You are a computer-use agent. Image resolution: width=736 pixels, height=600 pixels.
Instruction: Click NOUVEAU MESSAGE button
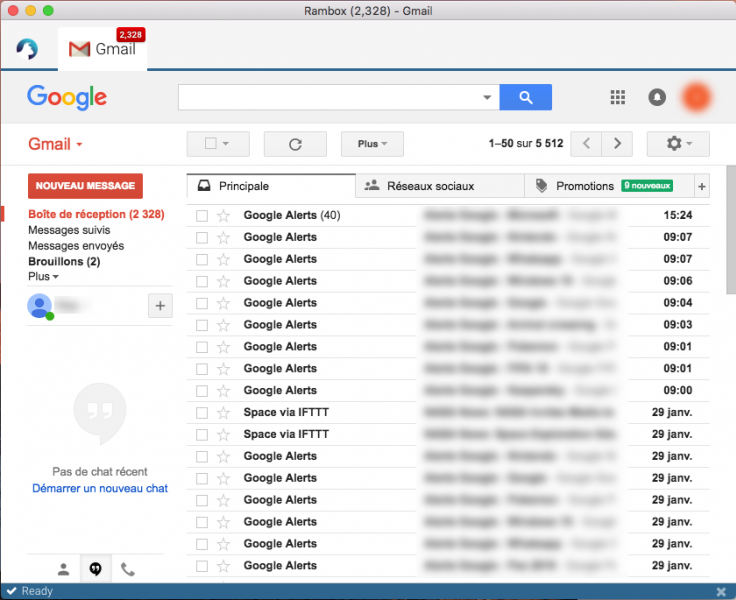click(x=85, y=186)
